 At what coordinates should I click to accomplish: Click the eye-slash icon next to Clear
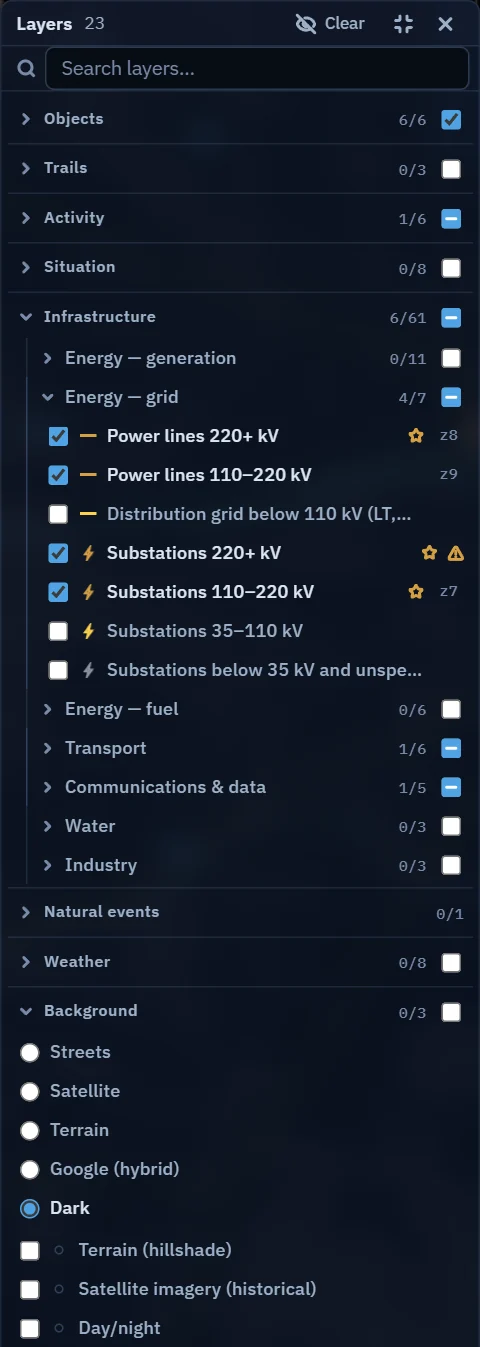pos(306,24)
